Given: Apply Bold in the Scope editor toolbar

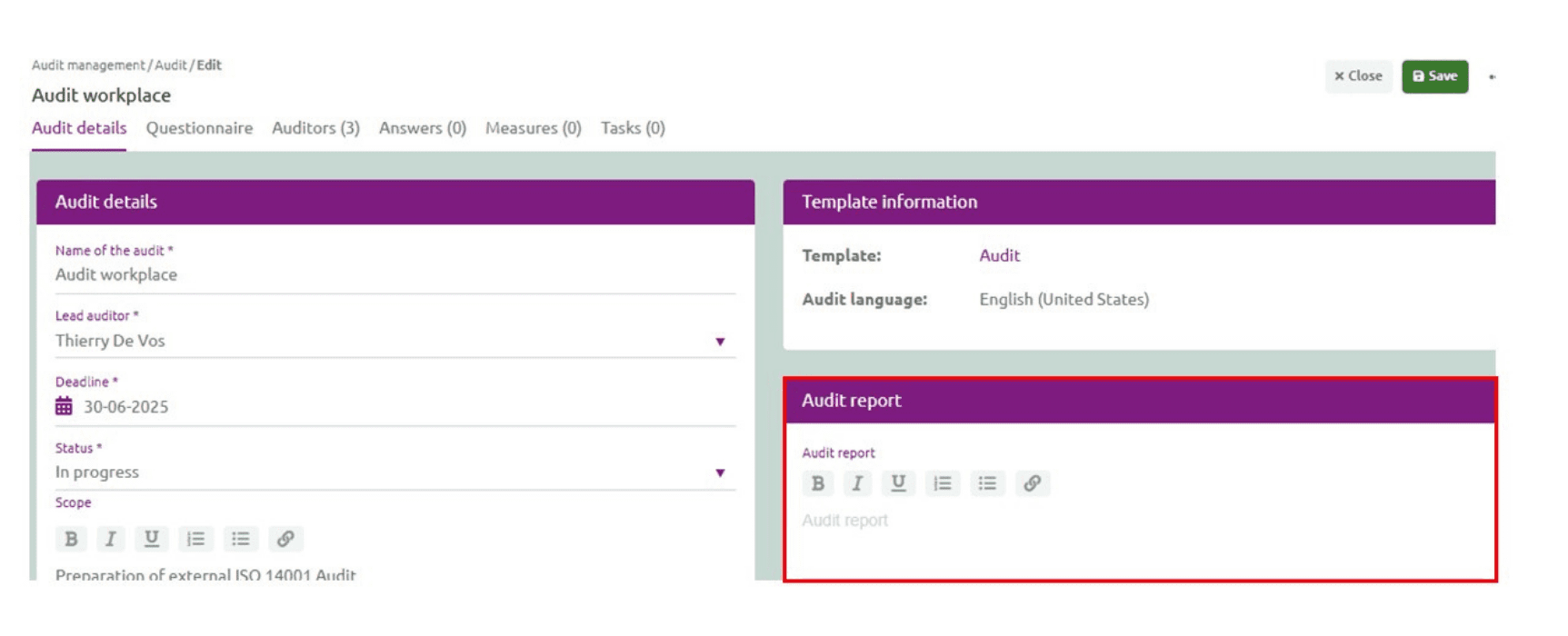Looking at the screenshot, I should (x=71, y=539).
